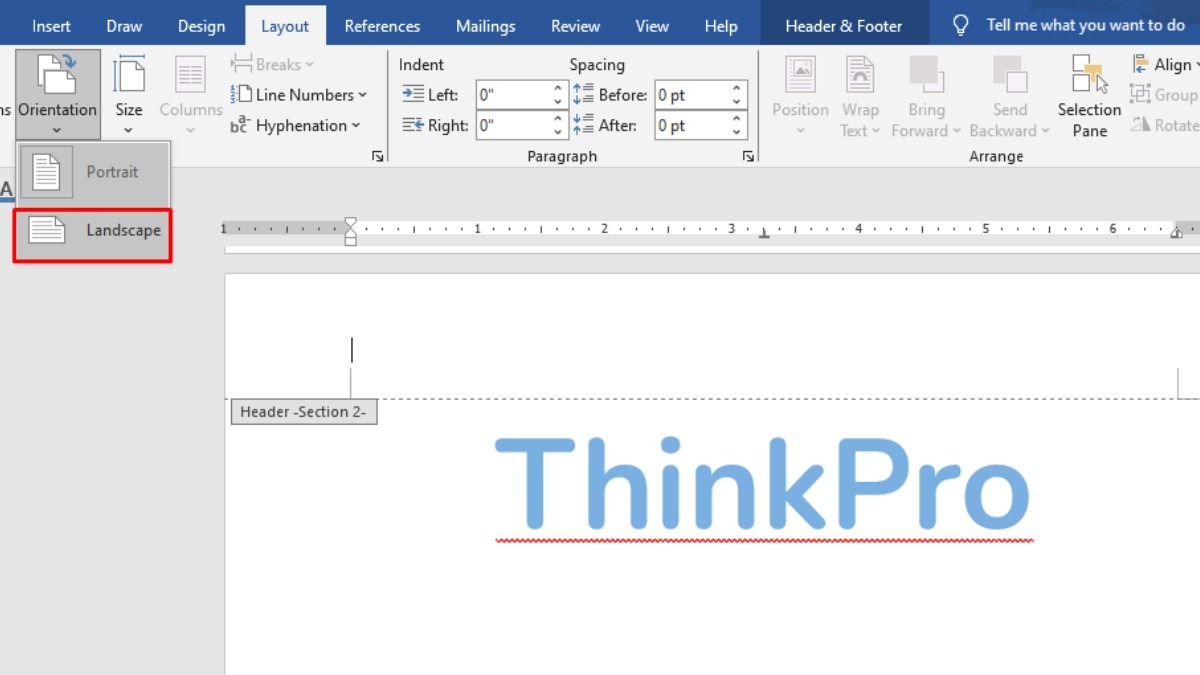Click the lightbulb Tell me icon
1200x675 pixels.
[960, 26]
